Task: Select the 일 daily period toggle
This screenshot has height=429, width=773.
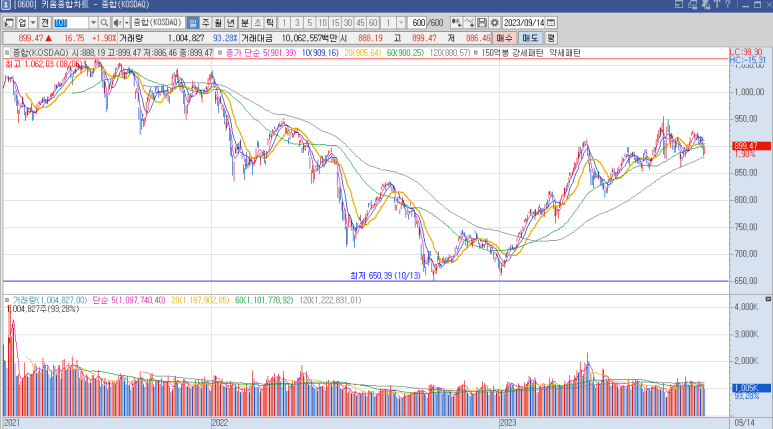Action: 193,23
